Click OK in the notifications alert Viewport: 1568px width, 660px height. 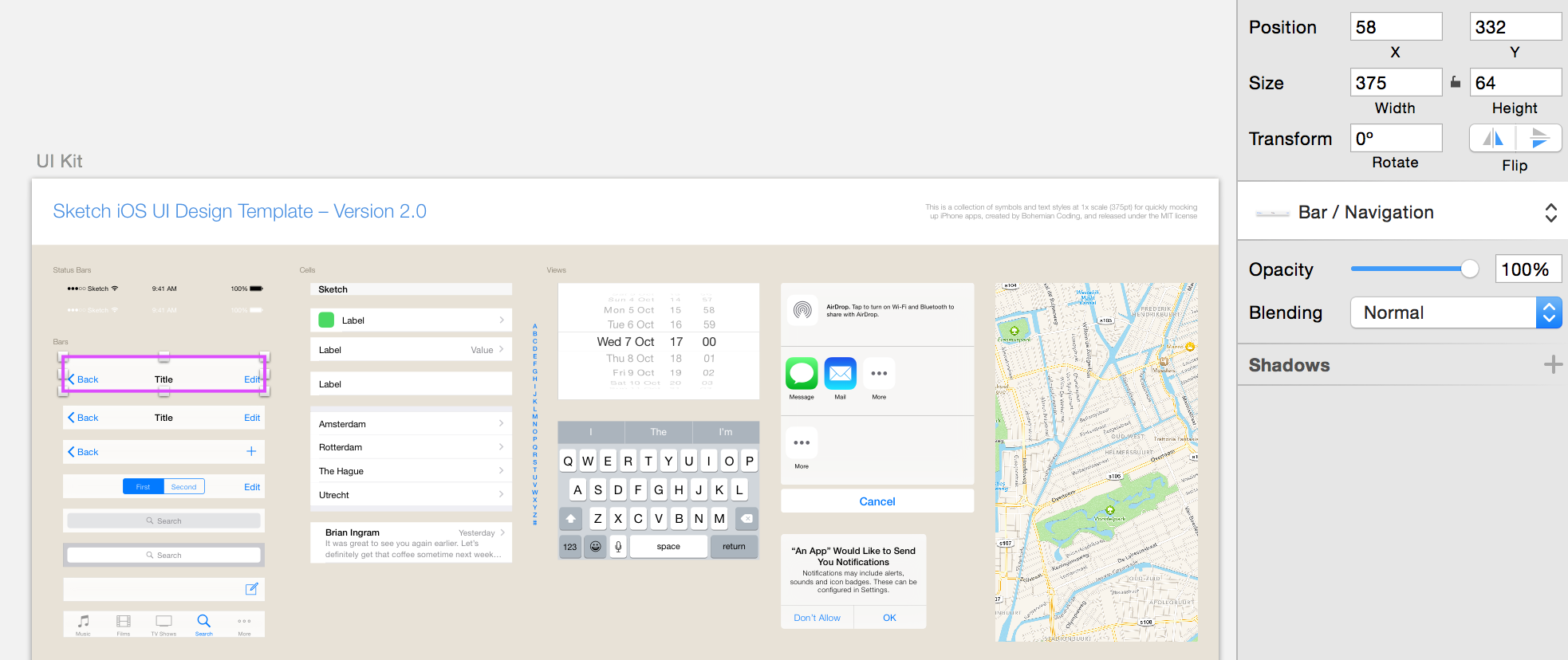[x=890, y=618]
